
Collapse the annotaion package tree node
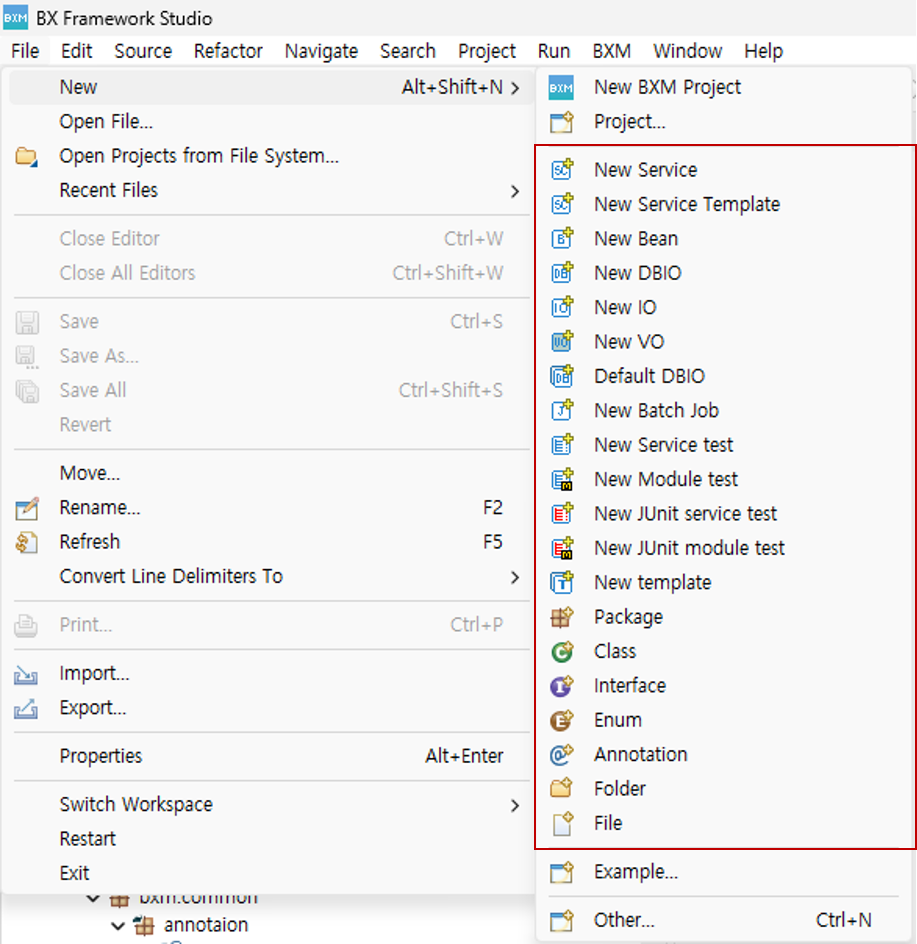(119, 926)
